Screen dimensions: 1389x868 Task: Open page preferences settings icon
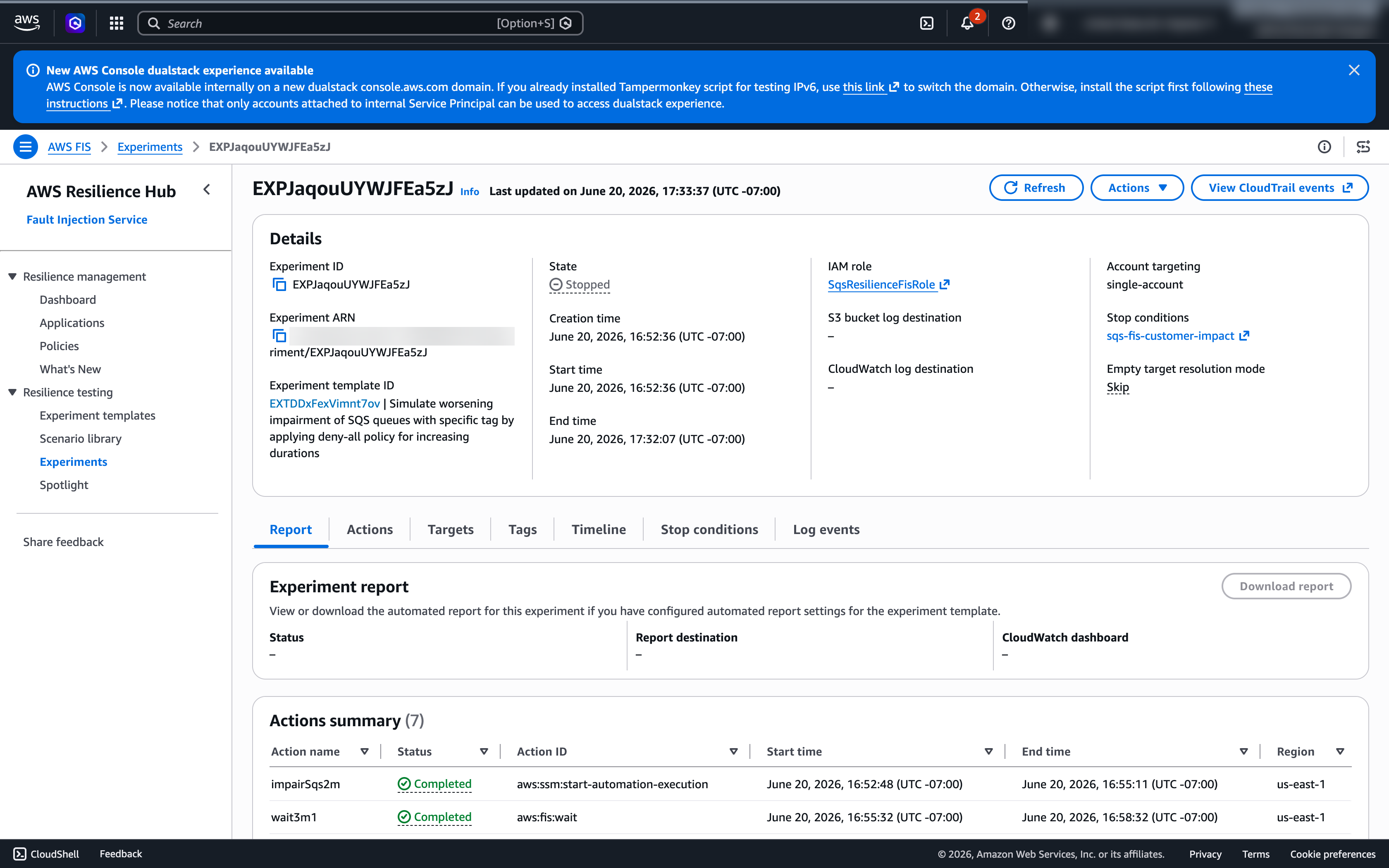point(1363,147)
